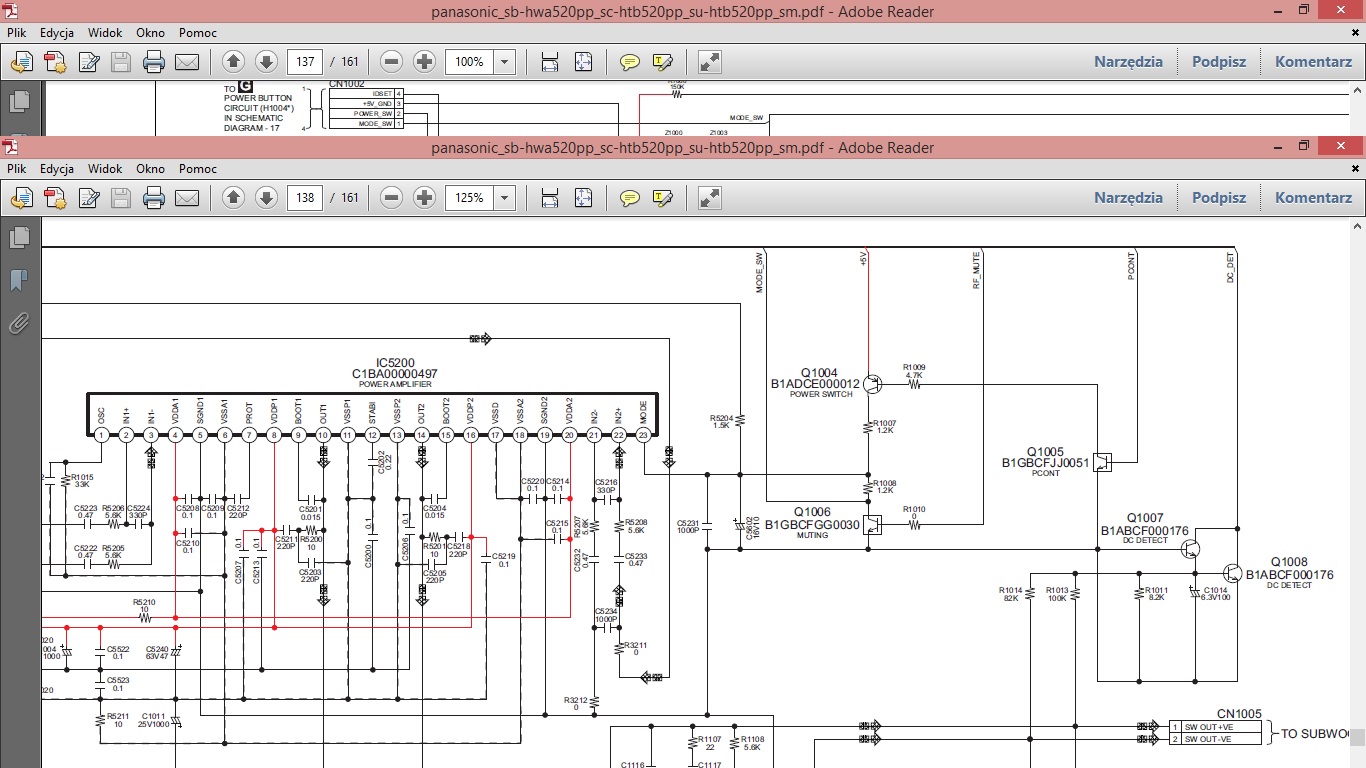The width and height of the screenshot is (1366, 768).
Task: Click fit one full page icon in page 138 window
Action: [583, 198]
